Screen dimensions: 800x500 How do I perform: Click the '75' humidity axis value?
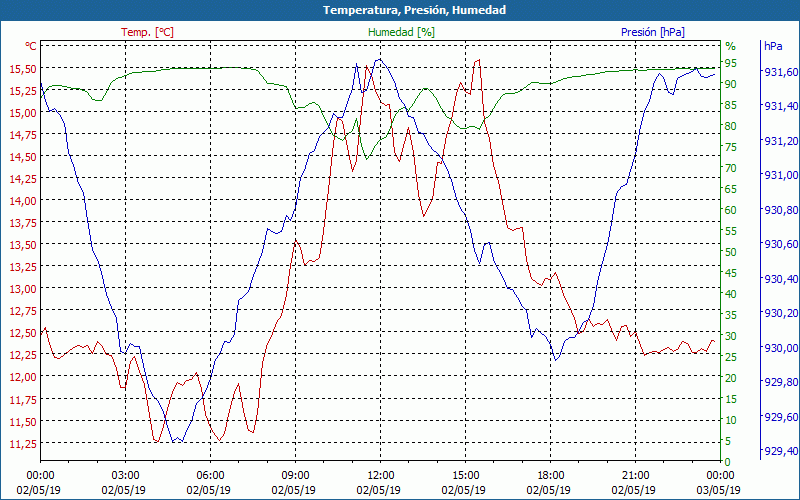(x=731, y=147)
